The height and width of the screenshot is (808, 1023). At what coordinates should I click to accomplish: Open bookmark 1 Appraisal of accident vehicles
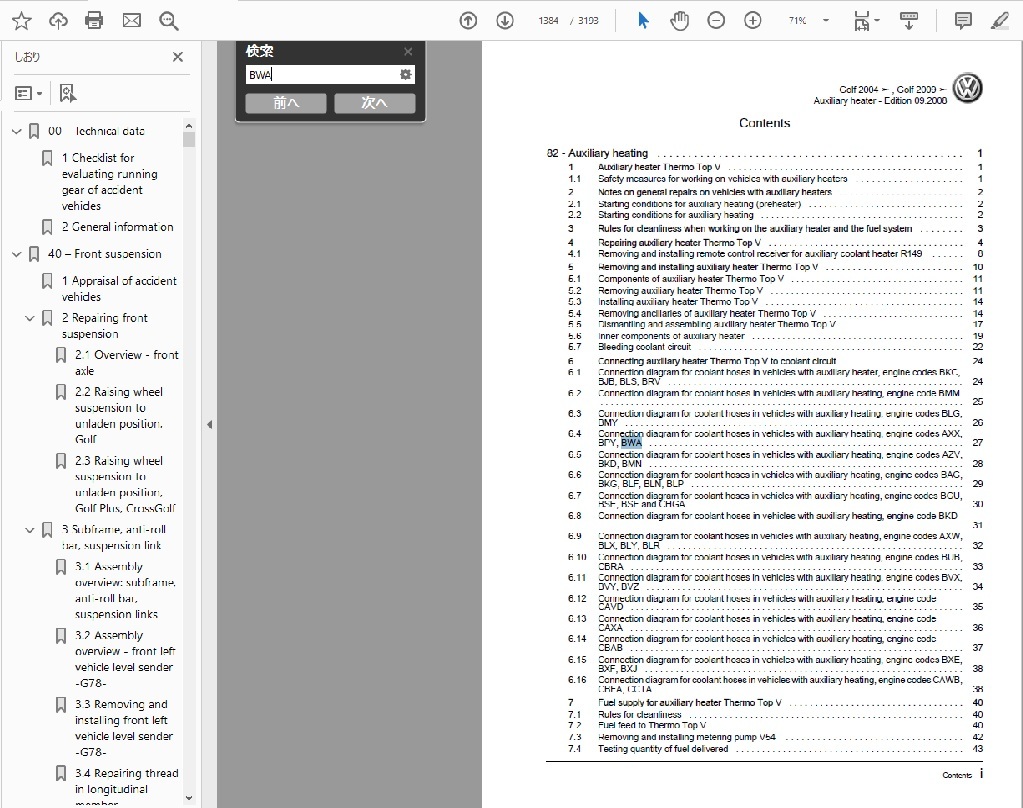pos(119,288)
